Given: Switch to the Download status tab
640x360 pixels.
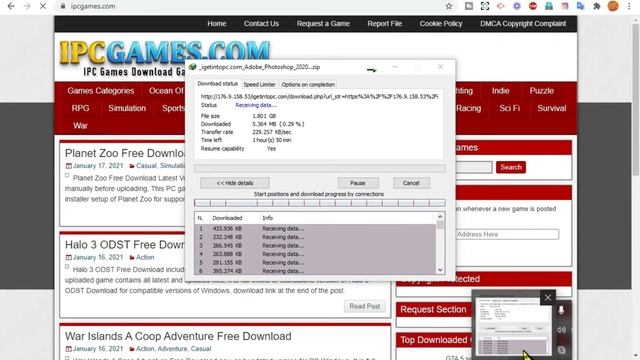Looking at the screenshot, I should [217, 84].
